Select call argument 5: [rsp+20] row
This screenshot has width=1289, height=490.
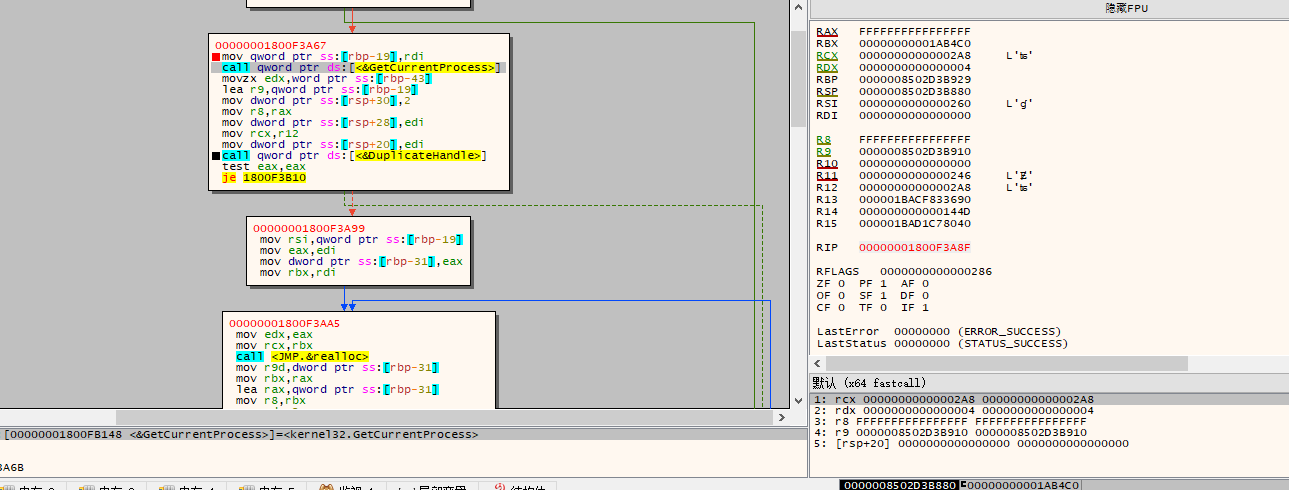tap(1048, 443)
